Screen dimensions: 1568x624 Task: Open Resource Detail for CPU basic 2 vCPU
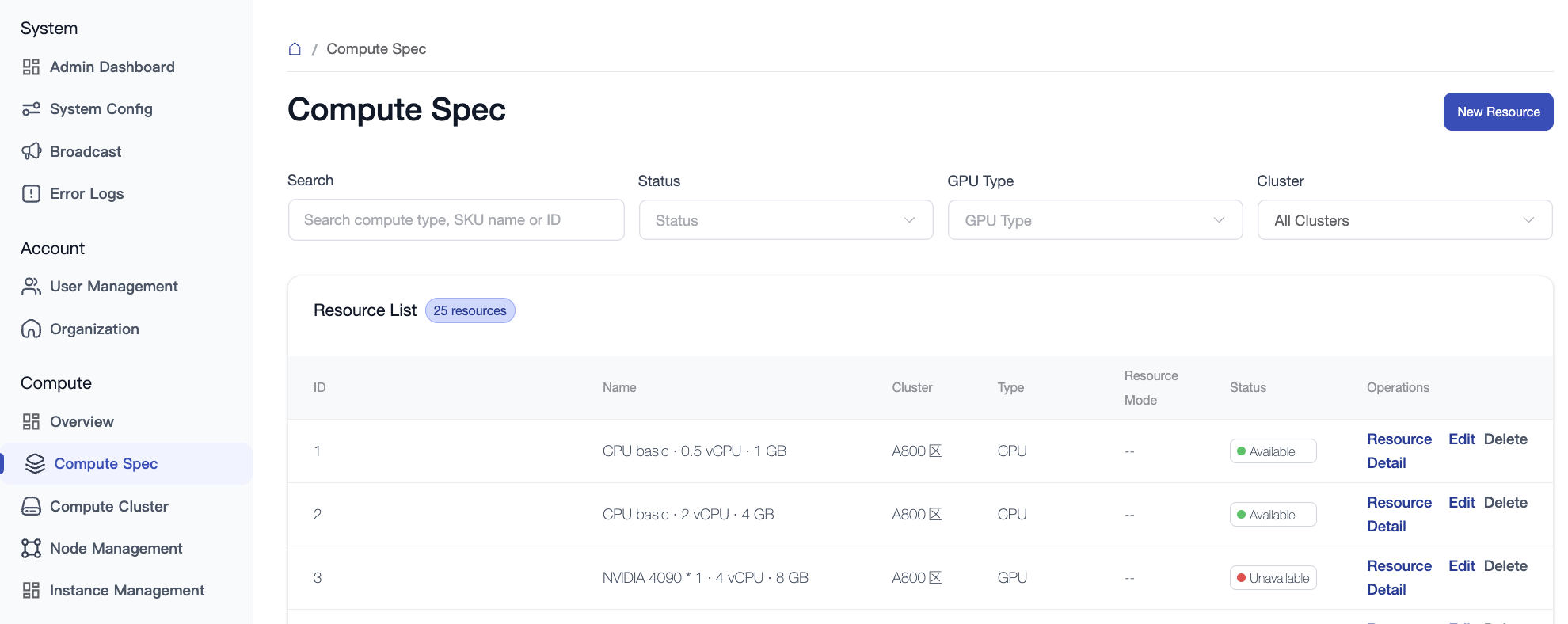pos(1399,514)
